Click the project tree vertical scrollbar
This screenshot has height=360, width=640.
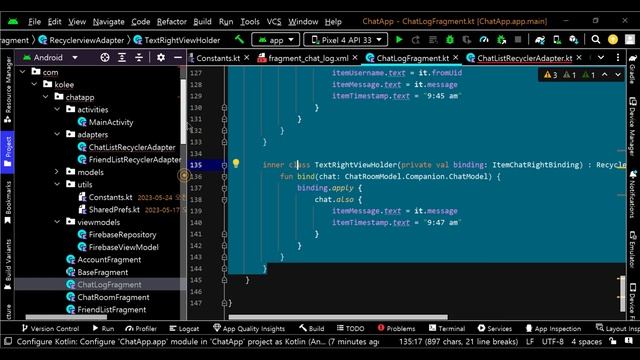point(183,111)
